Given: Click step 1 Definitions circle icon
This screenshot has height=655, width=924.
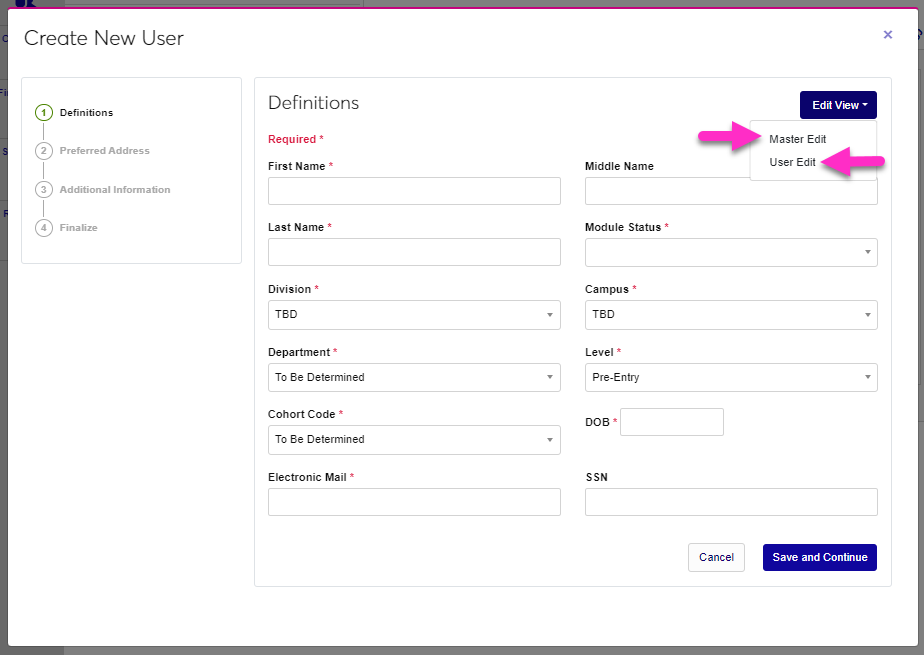Looking at the screenshot, I should coord(44,113).
